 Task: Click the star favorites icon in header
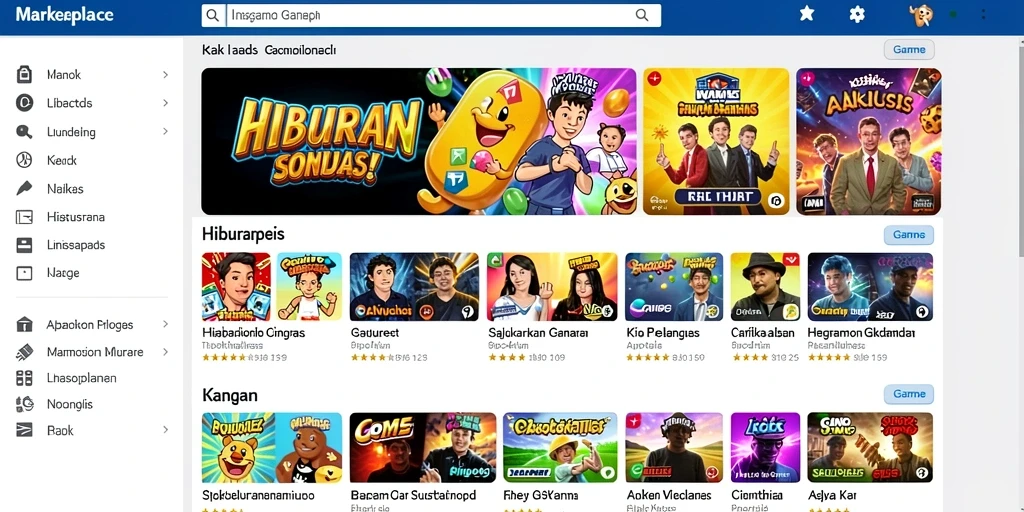click(x=807, y=14)
